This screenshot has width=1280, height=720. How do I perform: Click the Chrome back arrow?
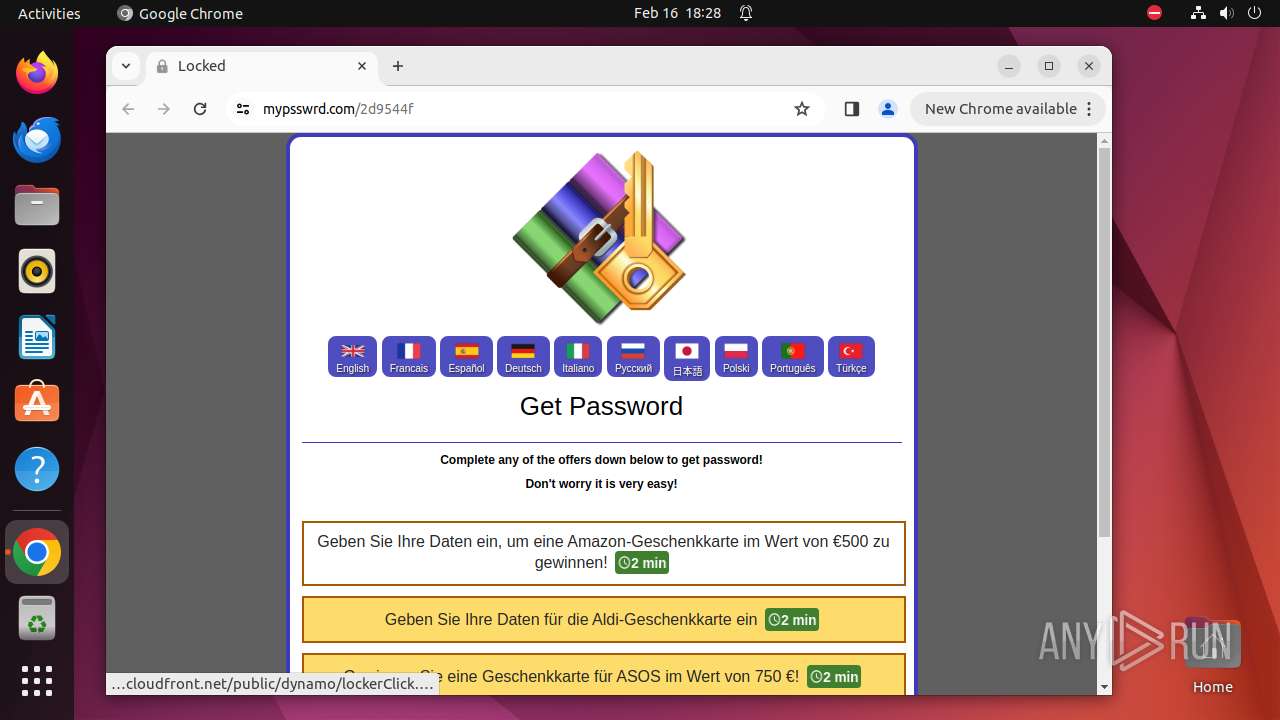click(x=128, y=109)
